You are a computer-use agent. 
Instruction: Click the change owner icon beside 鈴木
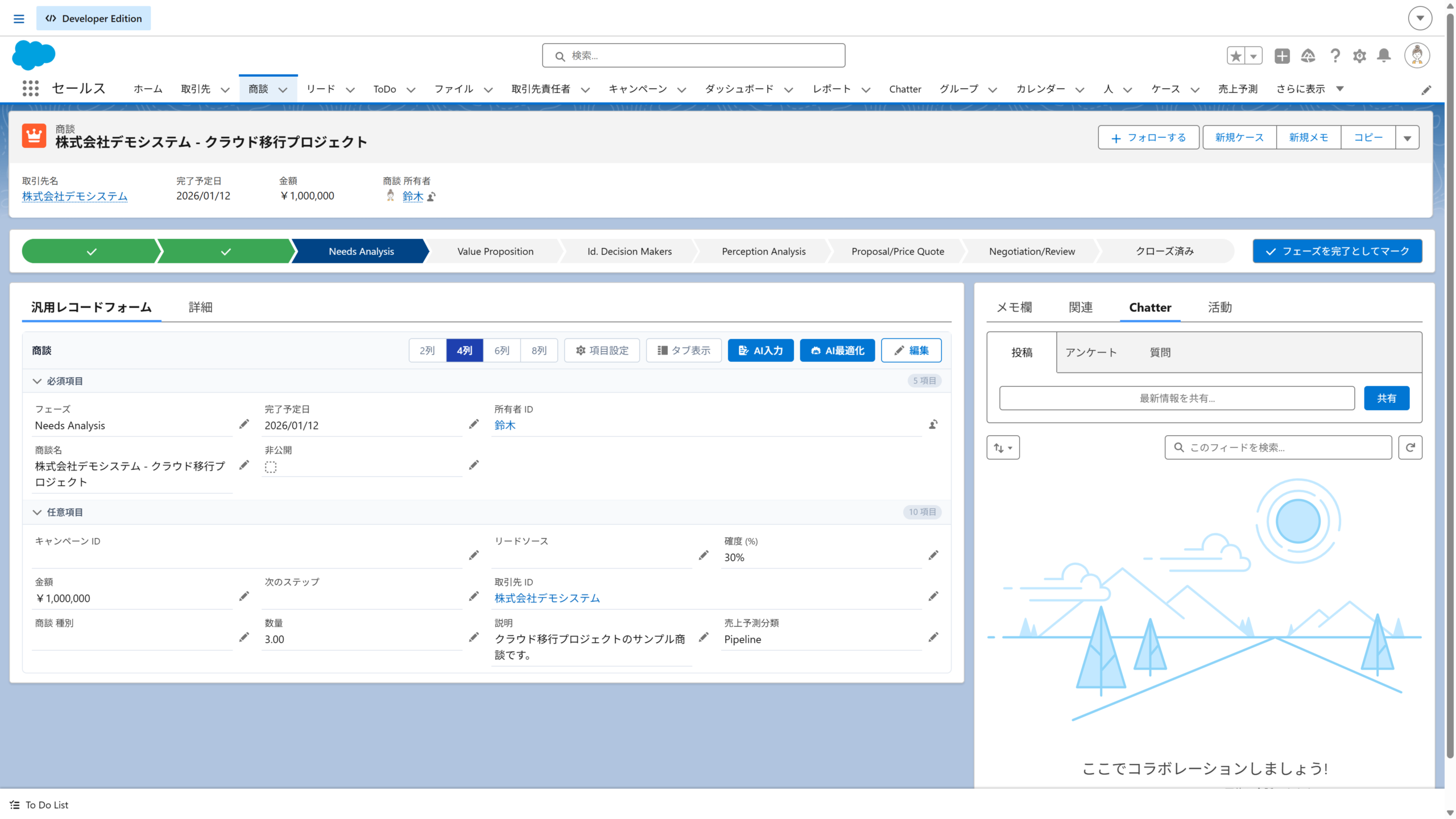pyautogui.click(x=432, y=197)
